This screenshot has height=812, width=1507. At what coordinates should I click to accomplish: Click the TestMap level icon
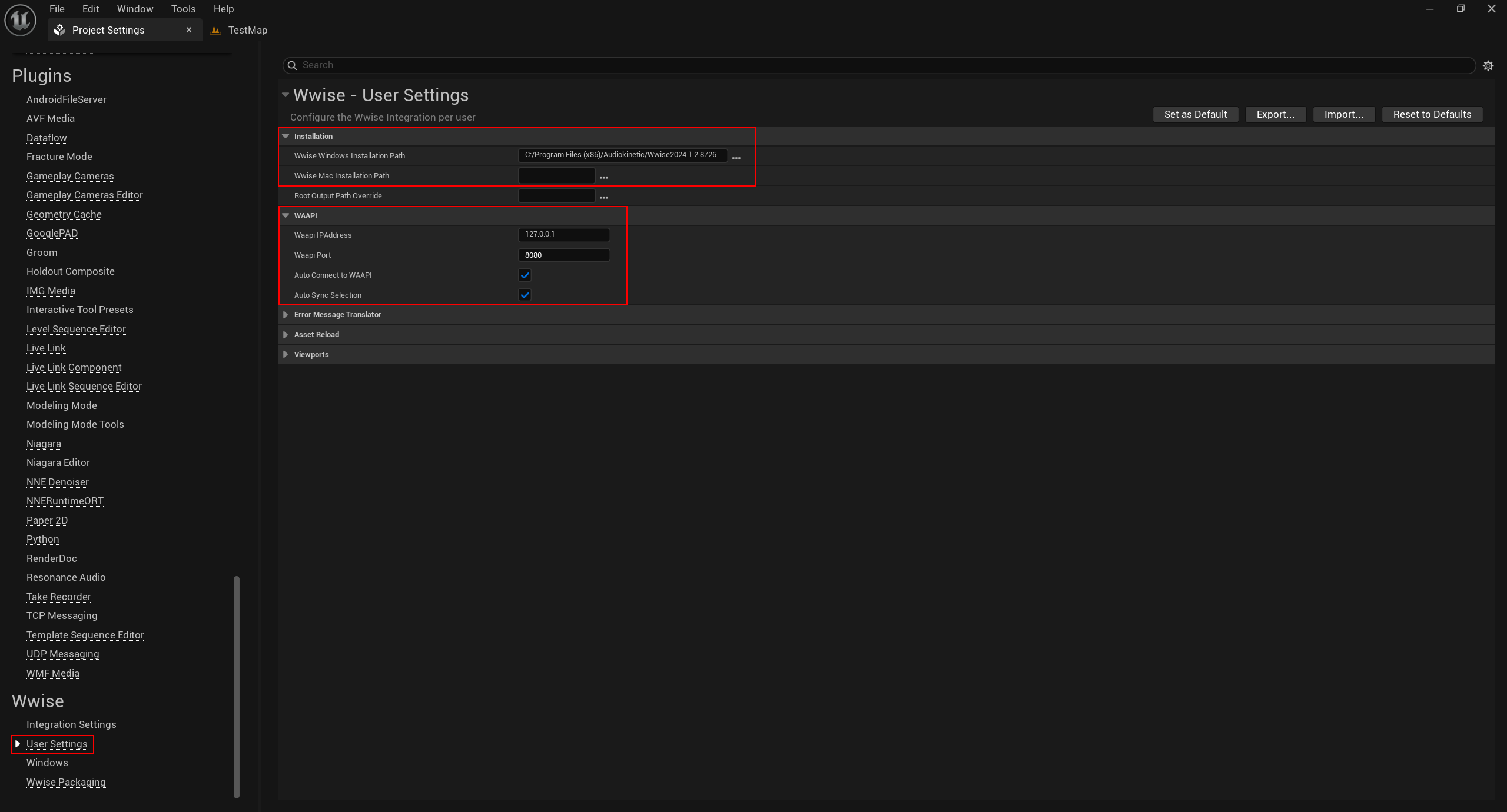tap(215, 30)
